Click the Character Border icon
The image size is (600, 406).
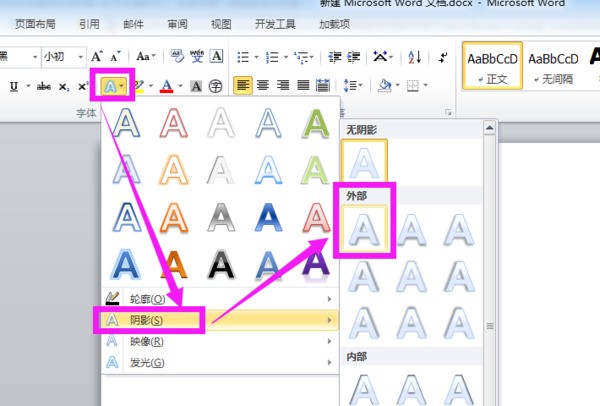[x=216, y=57]
